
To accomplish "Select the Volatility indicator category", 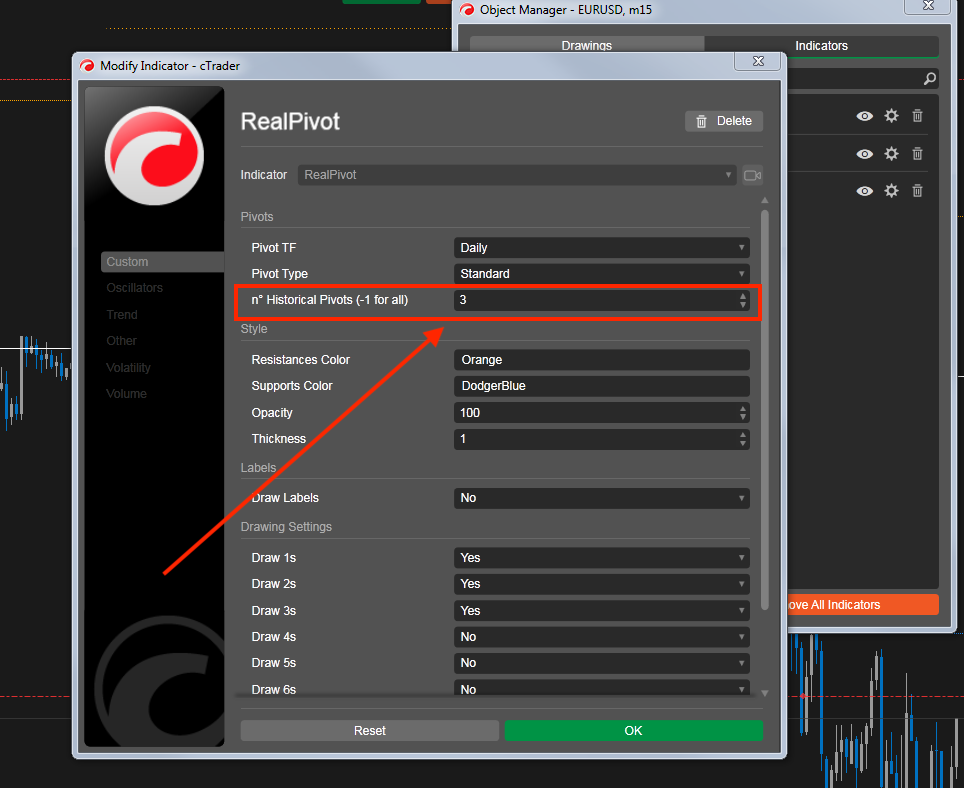I will [128, 368].
